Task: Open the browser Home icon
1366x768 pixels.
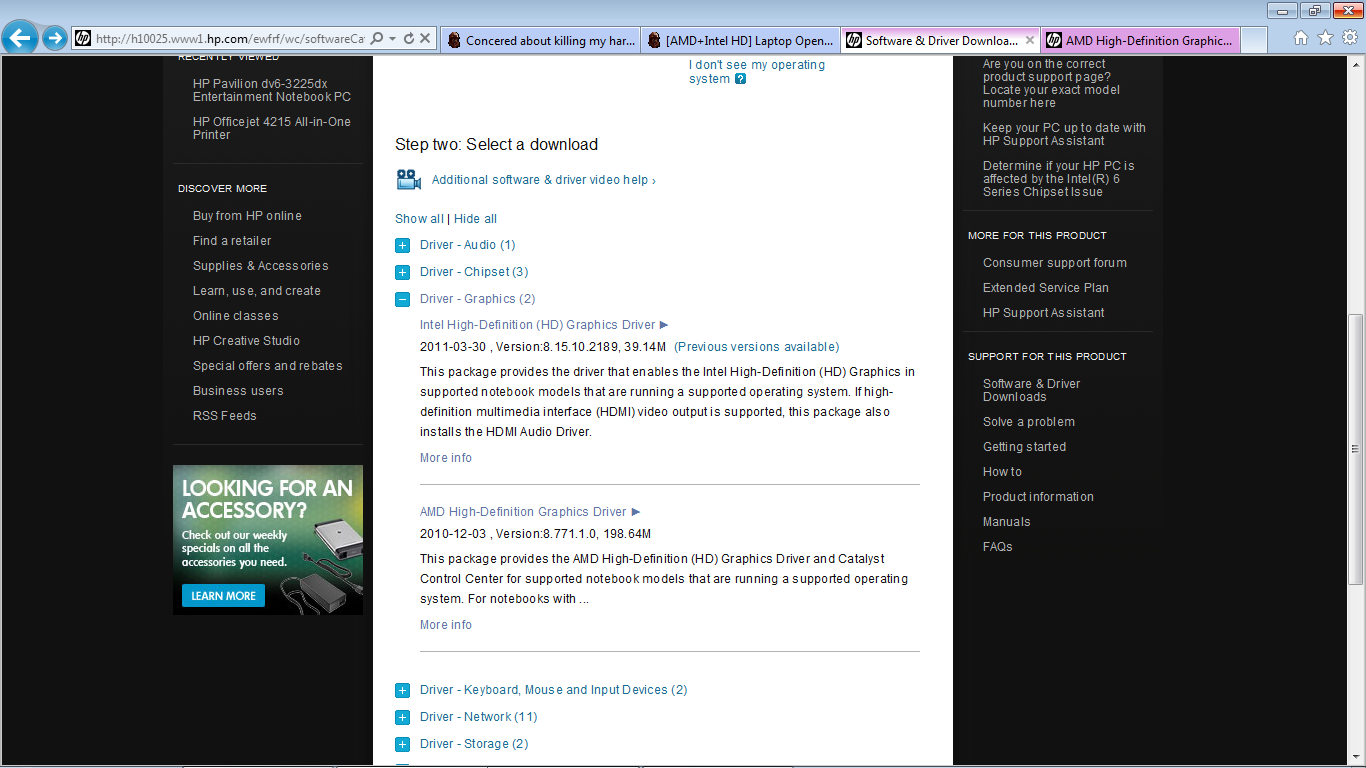Action: (x=1301, y=38)
